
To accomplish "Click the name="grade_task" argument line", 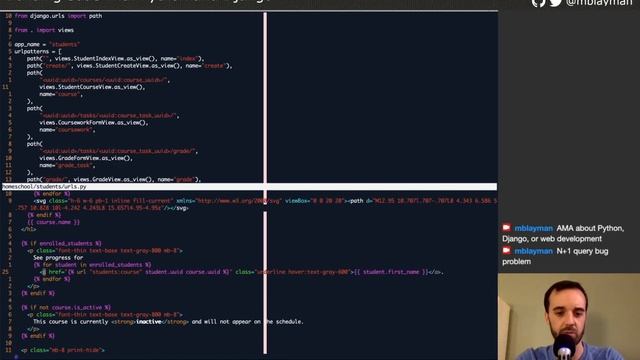I will tap(67, 165).
